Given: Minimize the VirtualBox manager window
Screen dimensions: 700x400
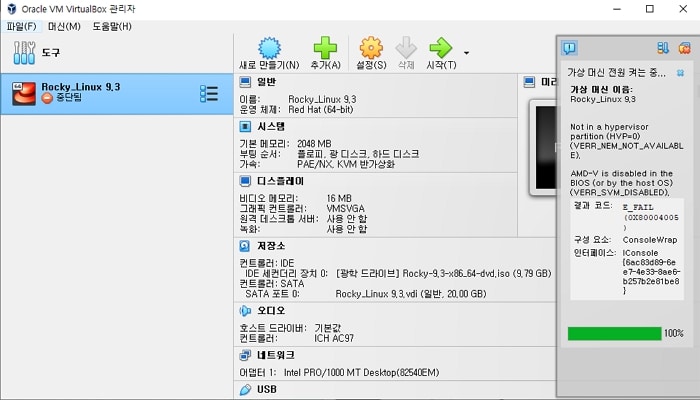Looking at the screenshot, I should click(x=617, y=9).
